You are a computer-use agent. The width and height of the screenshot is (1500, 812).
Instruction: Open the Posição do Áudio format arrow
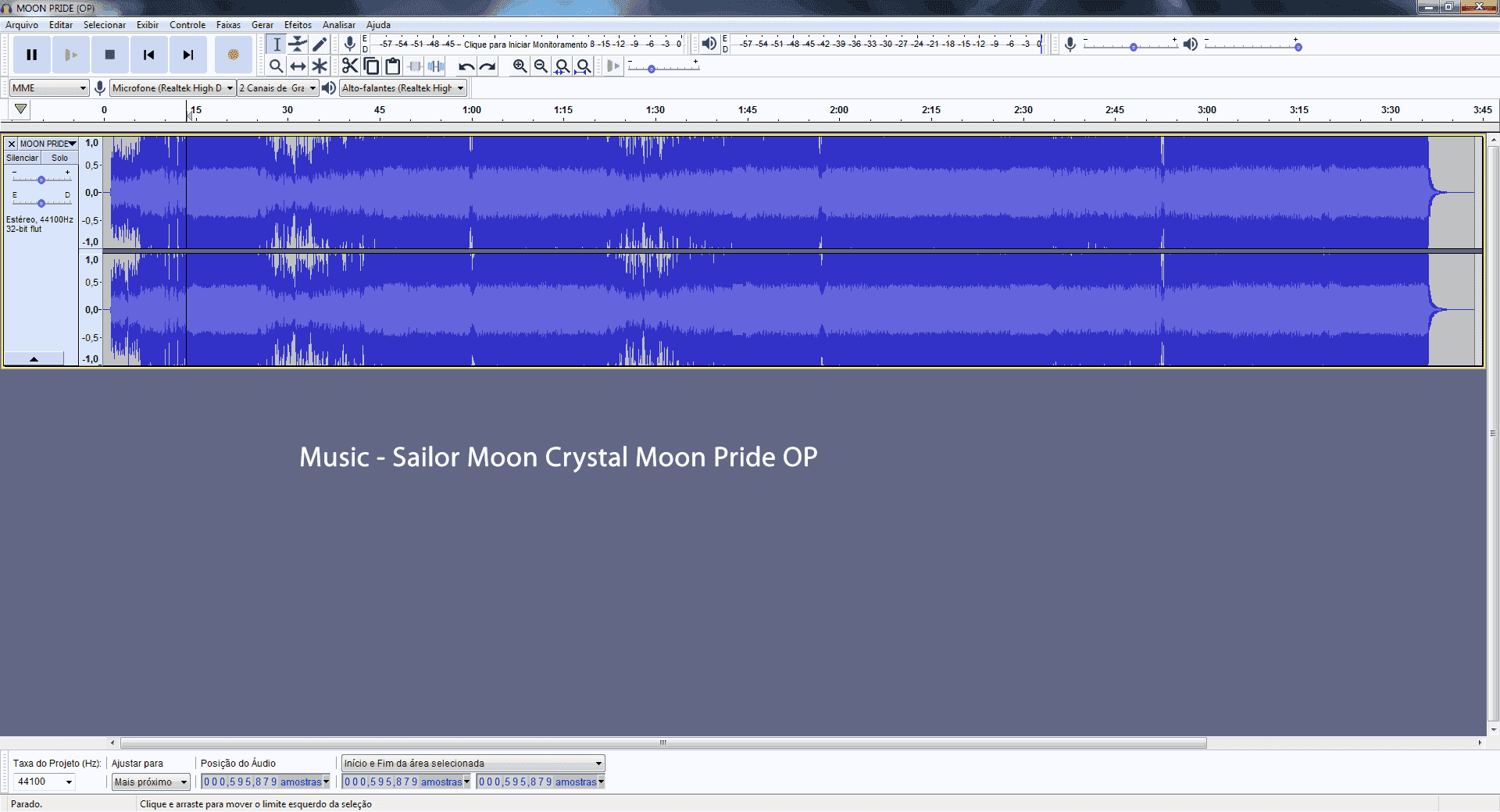[x=327, y=782]
